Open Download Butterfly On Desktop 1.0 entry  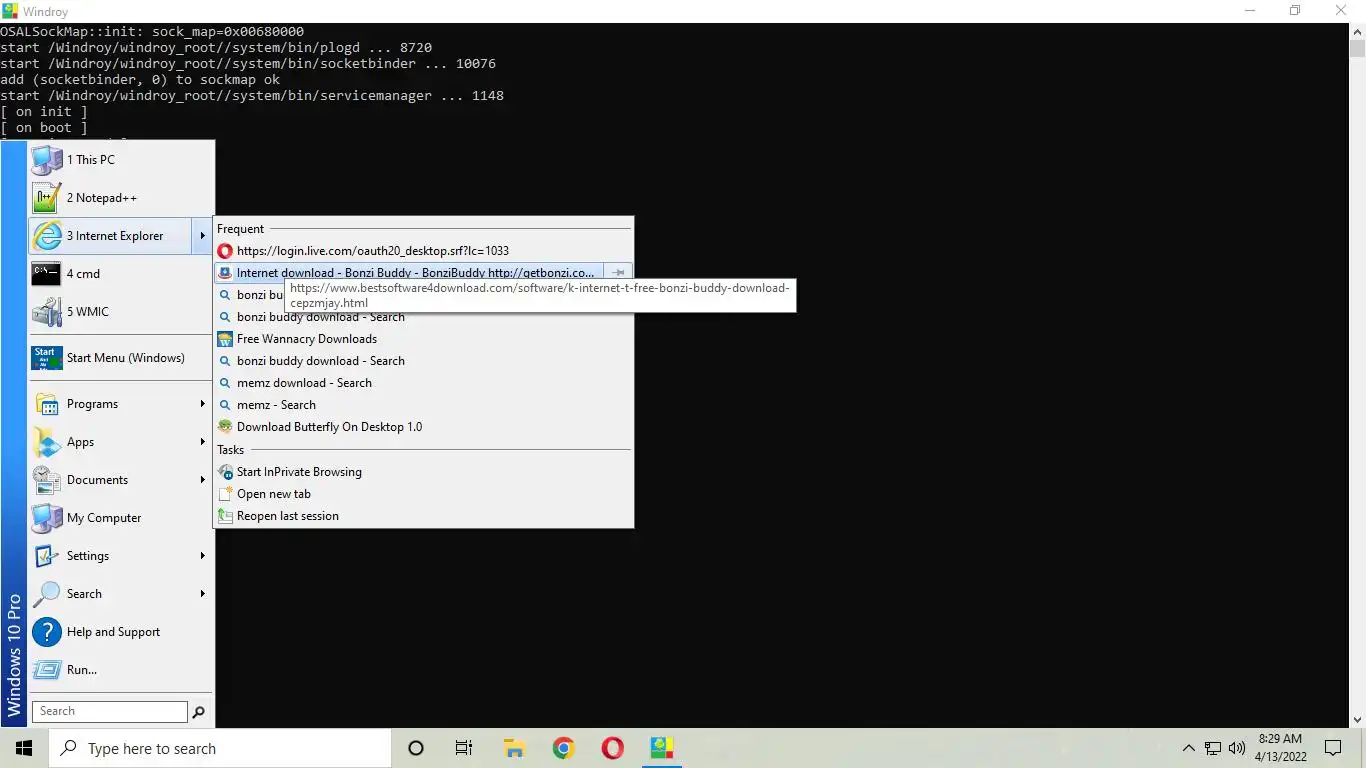pos(423,427)
